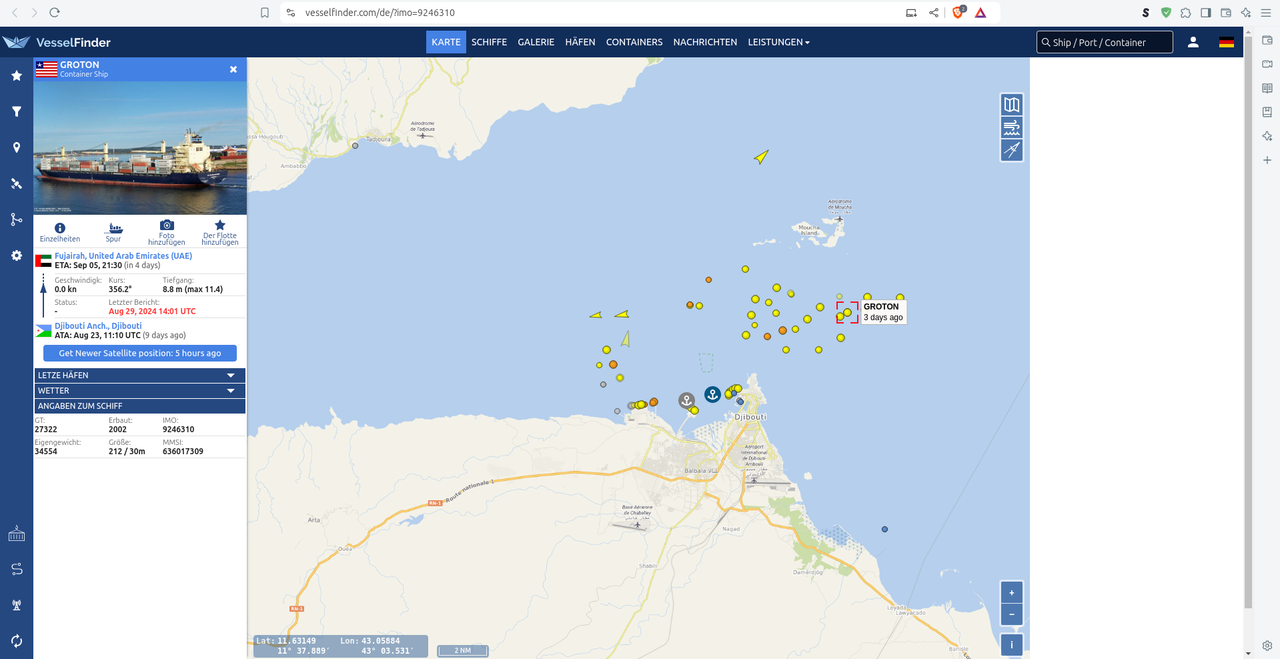Open the route branch tool

pos(16,220)
